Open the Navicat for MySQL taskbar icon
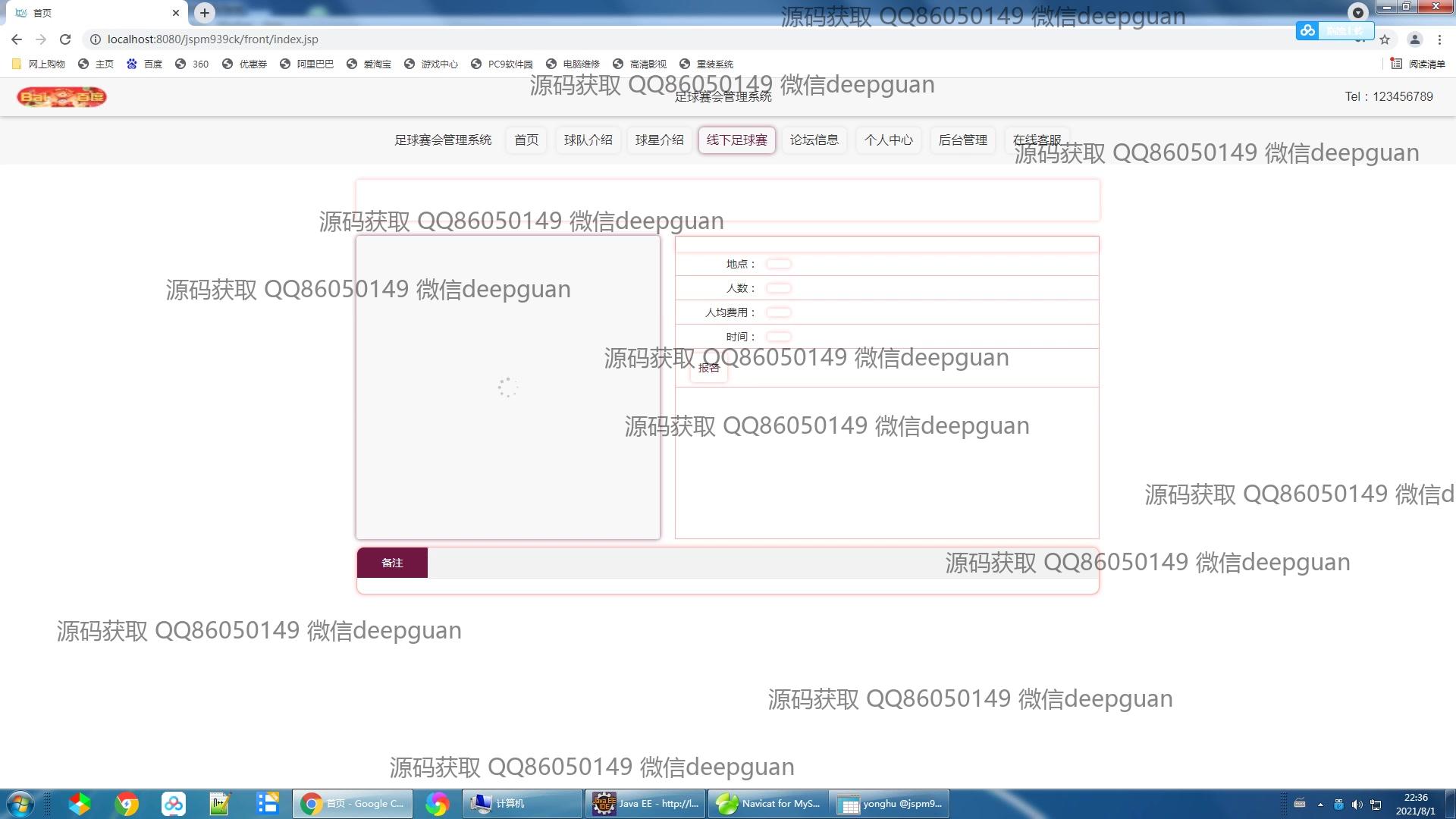Viewport: 1456px width, 819px height. click(768, 804)
